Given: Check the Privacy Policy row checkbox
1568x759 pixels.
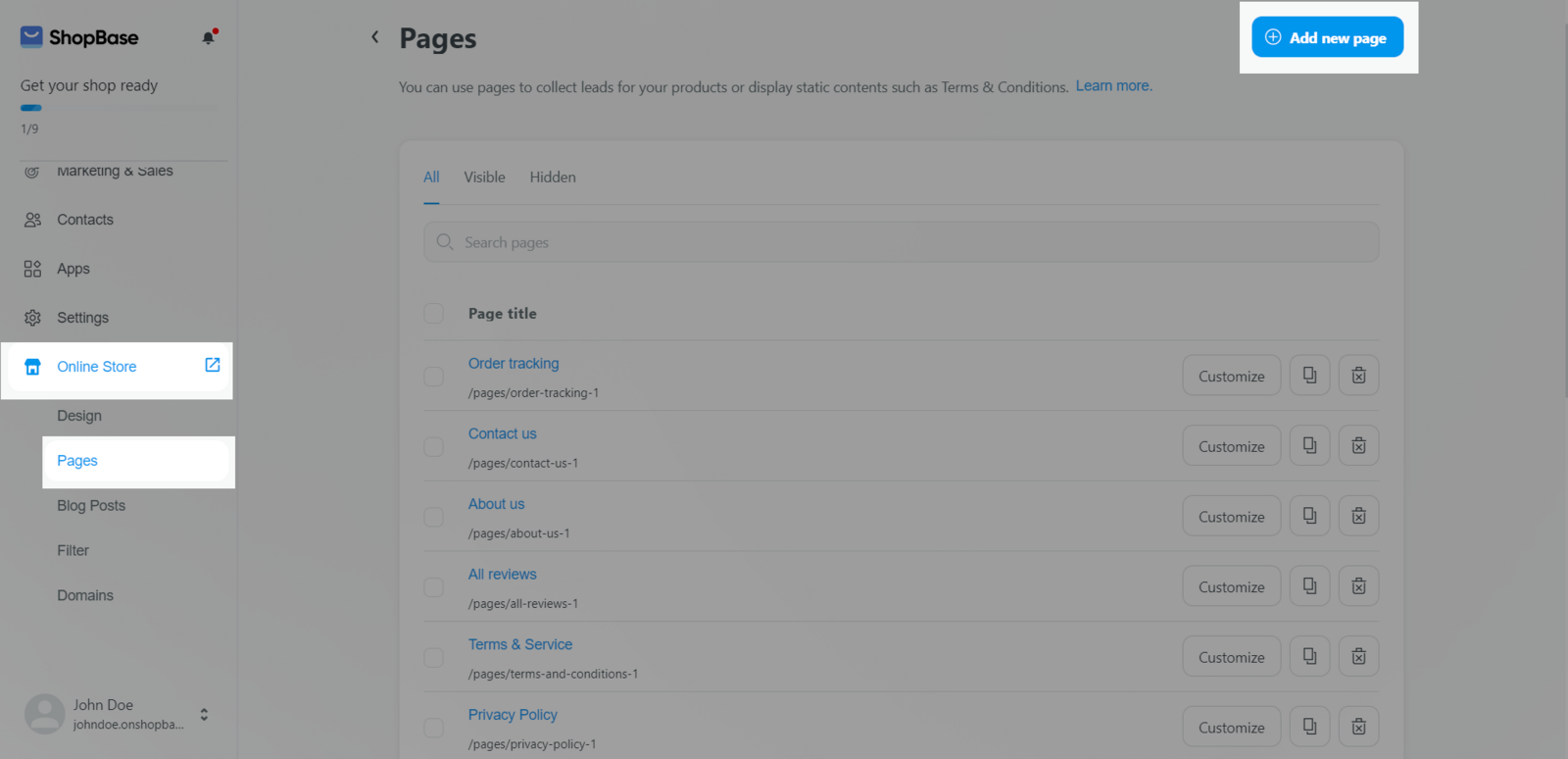Looking at the screenshot, I should [x=434, y=728].
